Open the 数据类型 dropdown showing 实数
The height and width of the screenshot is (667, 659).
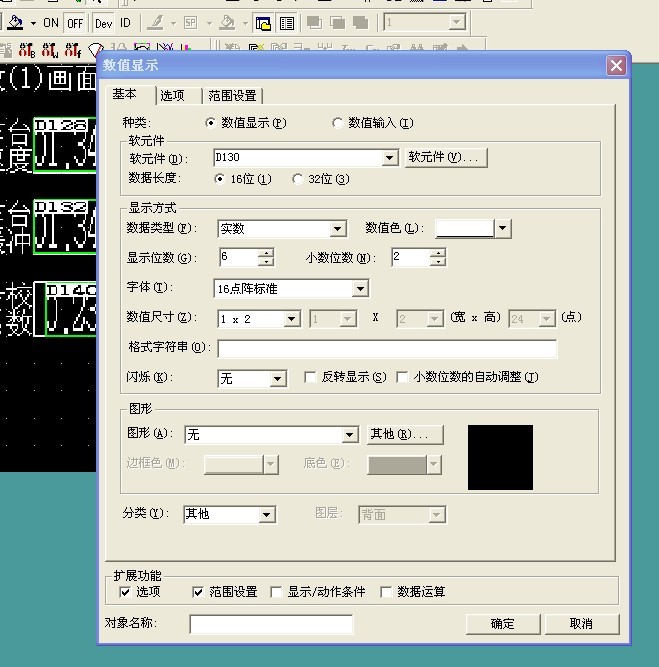(x=337, y=229)
